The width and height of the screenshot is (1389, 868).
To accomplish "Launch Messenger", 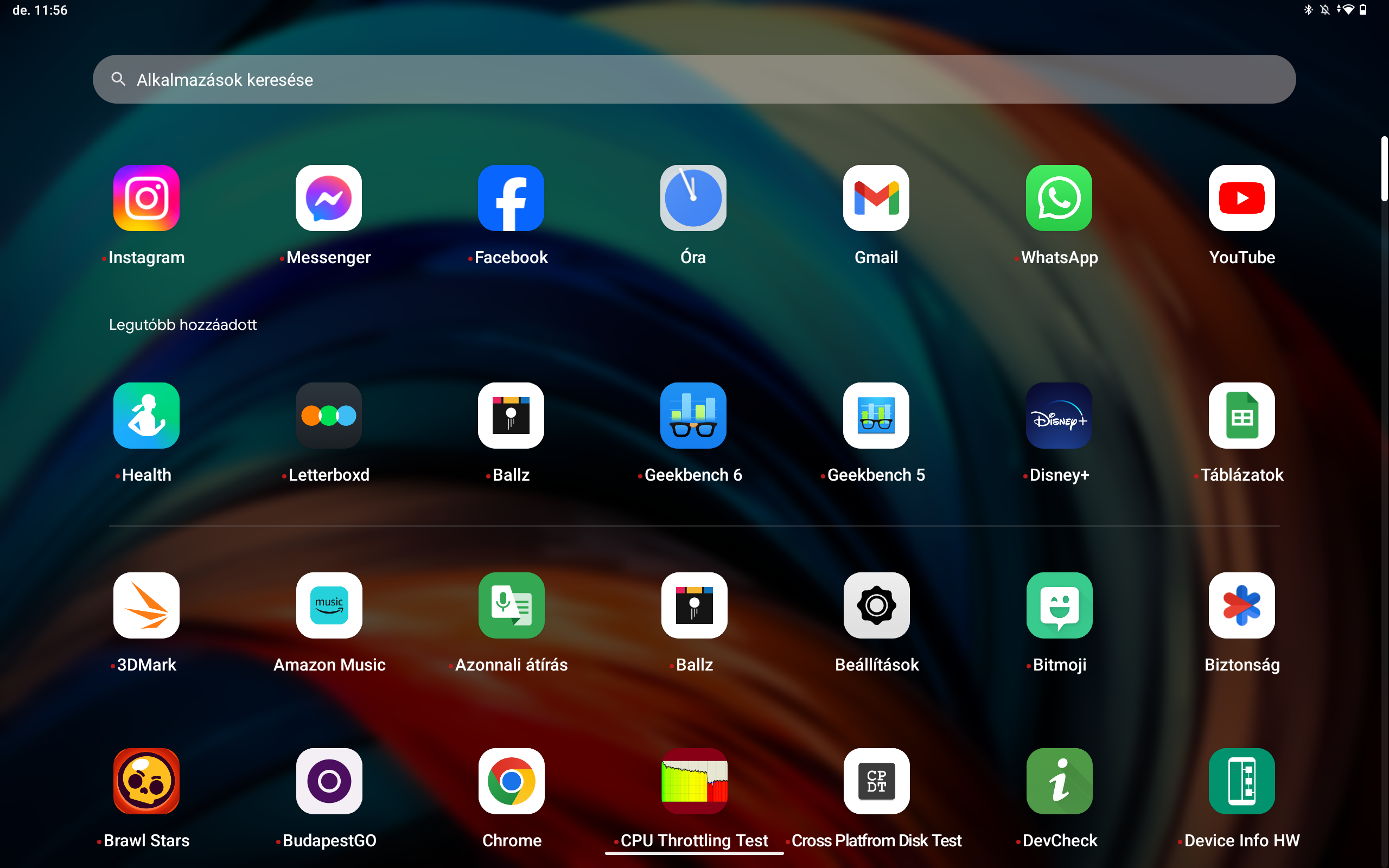I will [x=329, y=198].
